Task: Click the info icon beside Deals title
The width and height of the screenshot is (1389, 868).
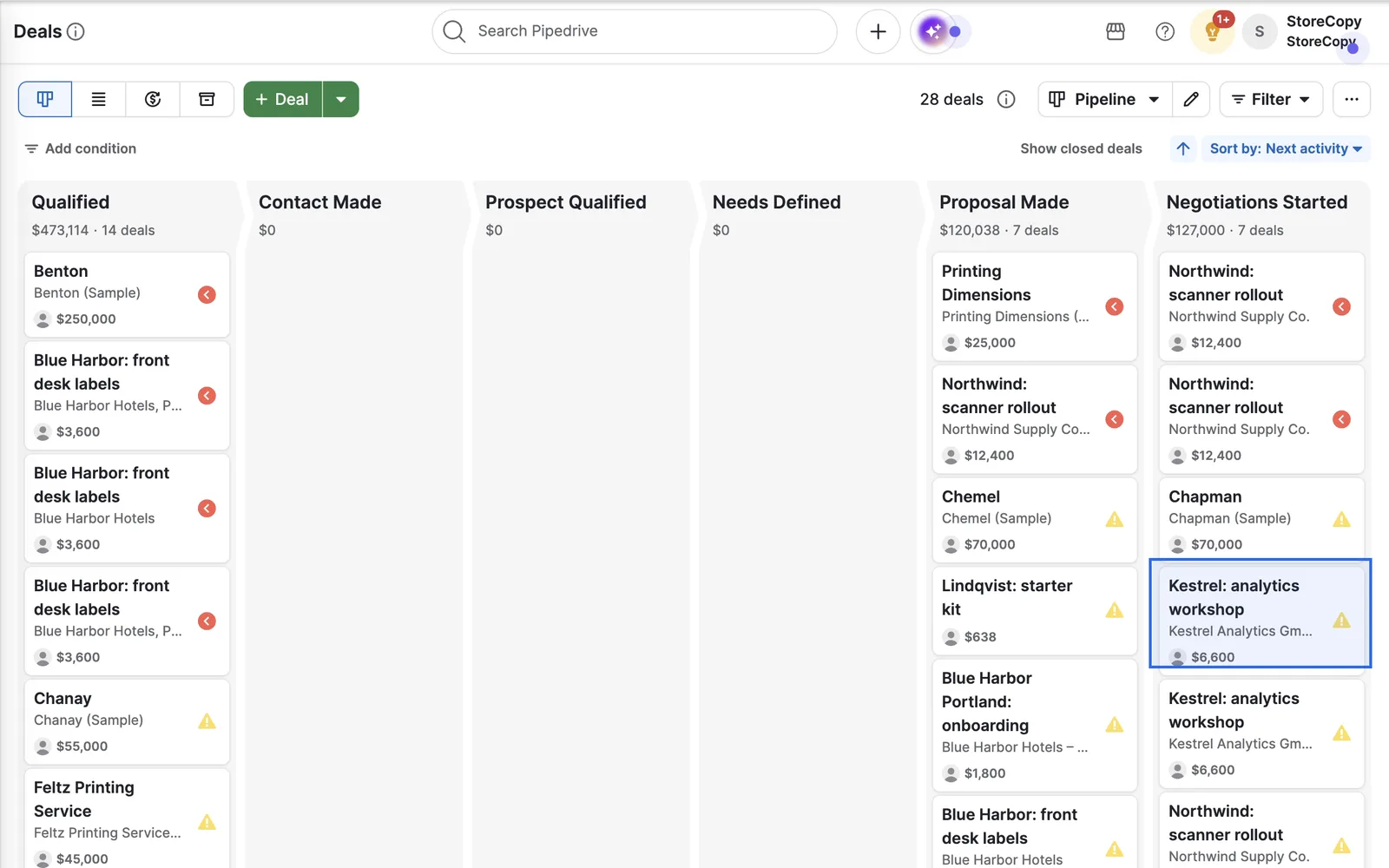Action: 76,32
